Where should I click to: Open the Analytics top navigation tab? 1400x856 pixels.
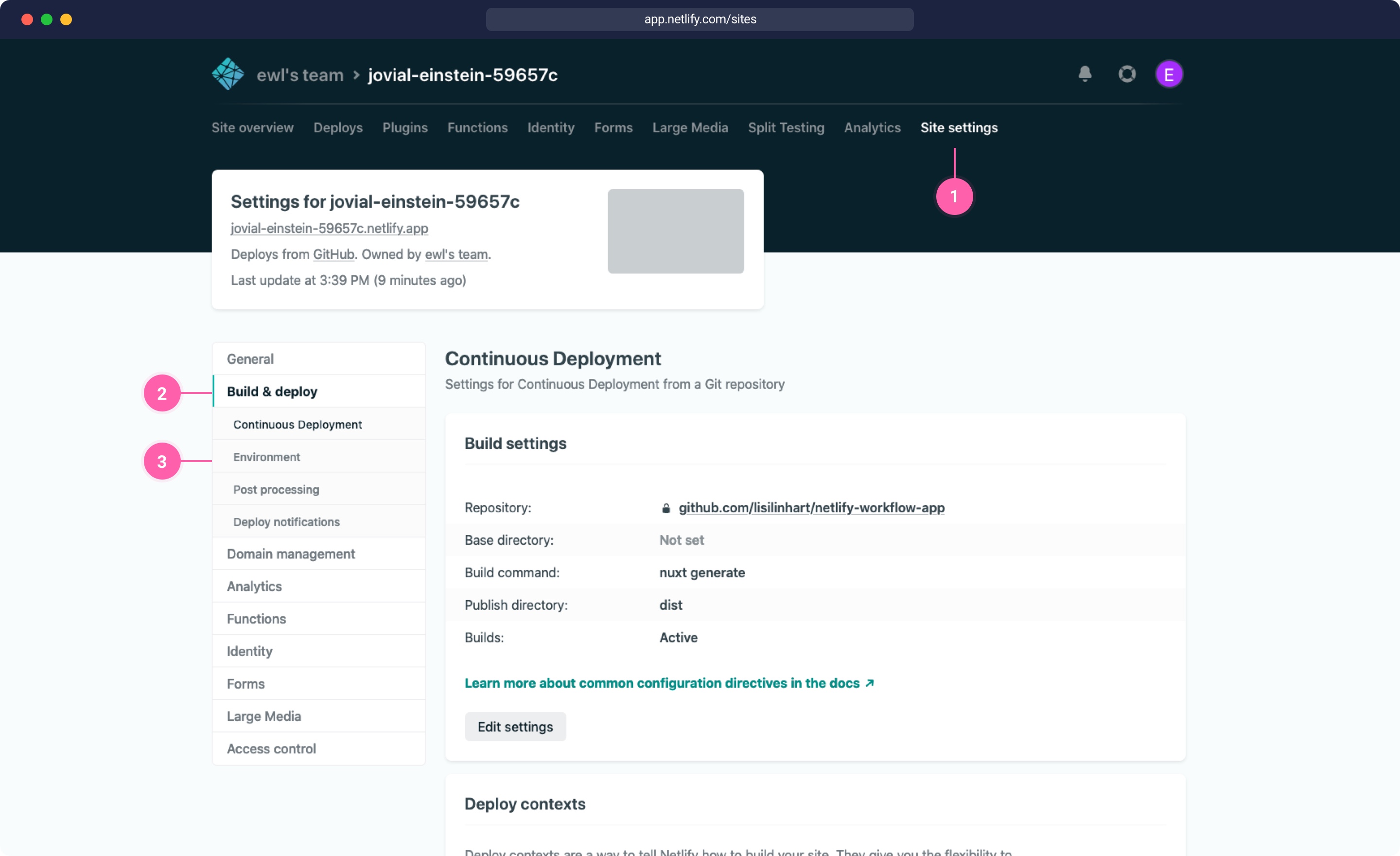(872, 127)
